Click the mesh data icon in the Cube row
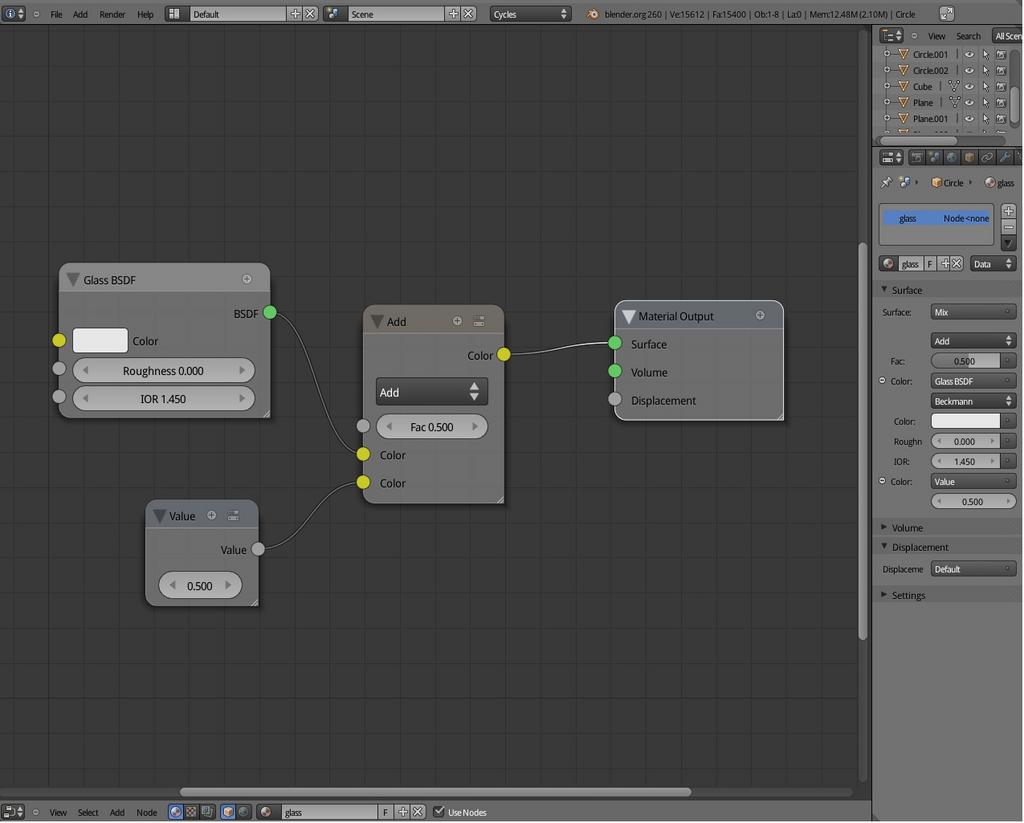The image size is (1024, 823). [954, 86]
